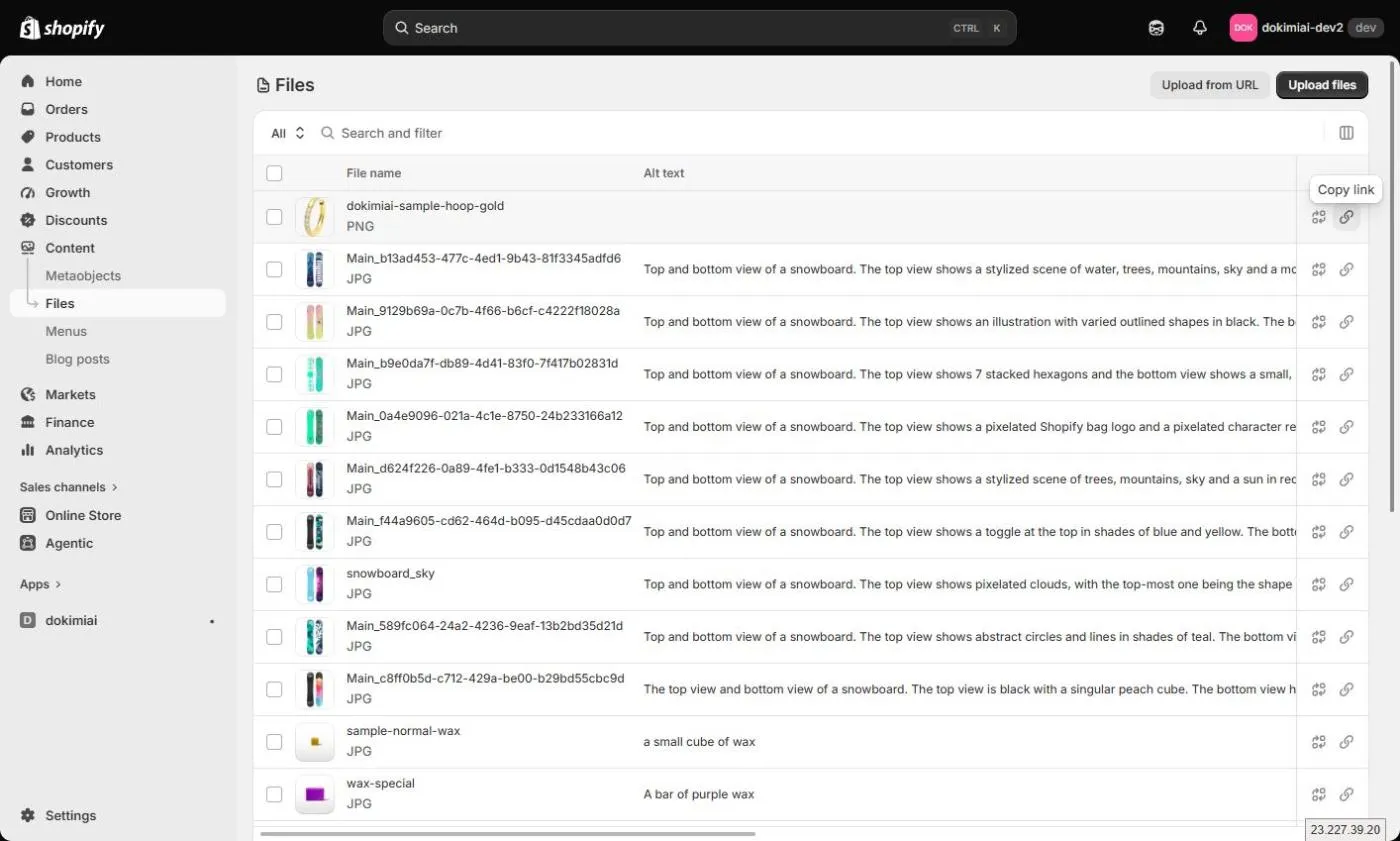Screen dimensions: 1400x841
Task: Click the Shopify logo
Action: [x=62, y=28]
